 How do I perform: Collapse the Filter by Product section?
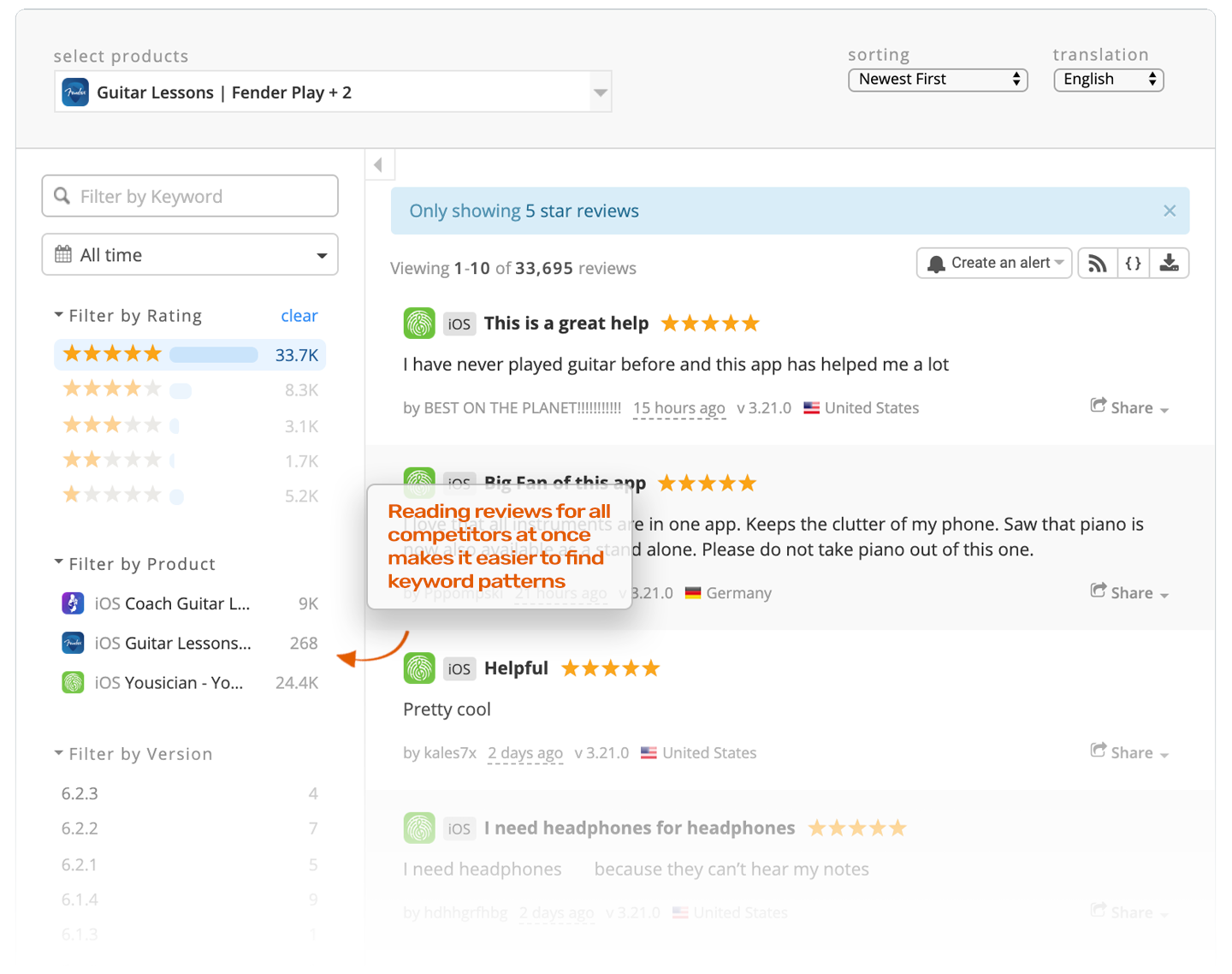click(134, 564)
